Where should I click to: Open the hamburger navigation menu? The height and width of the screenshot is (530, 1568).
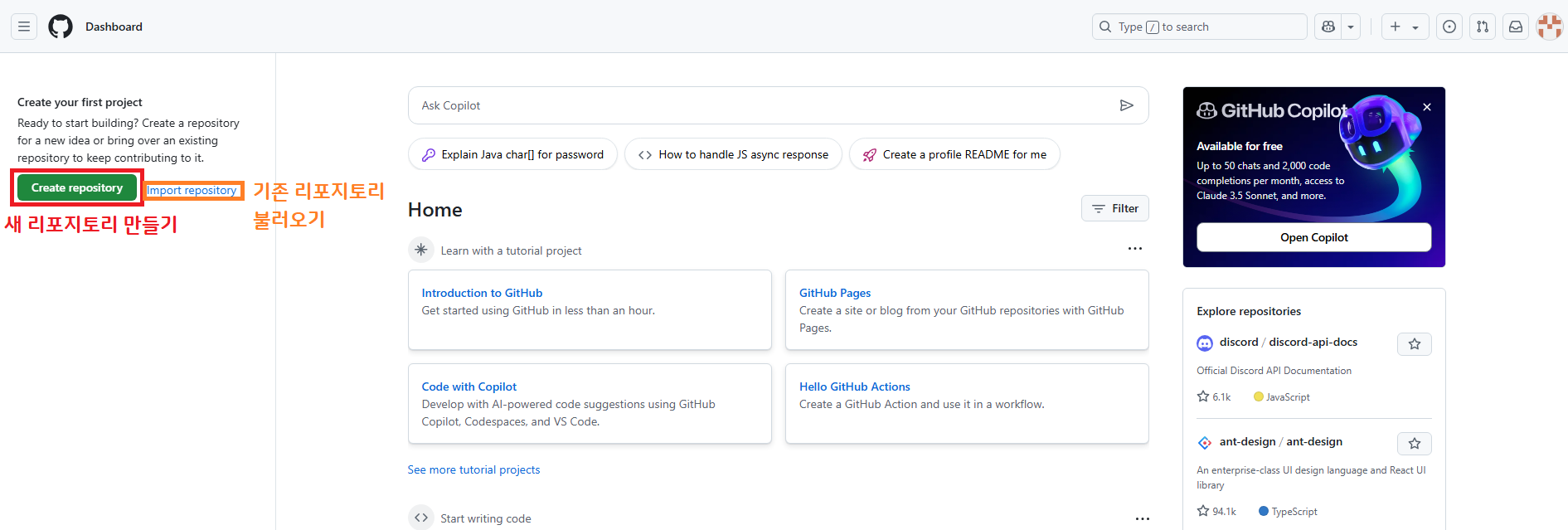[24, 27]
